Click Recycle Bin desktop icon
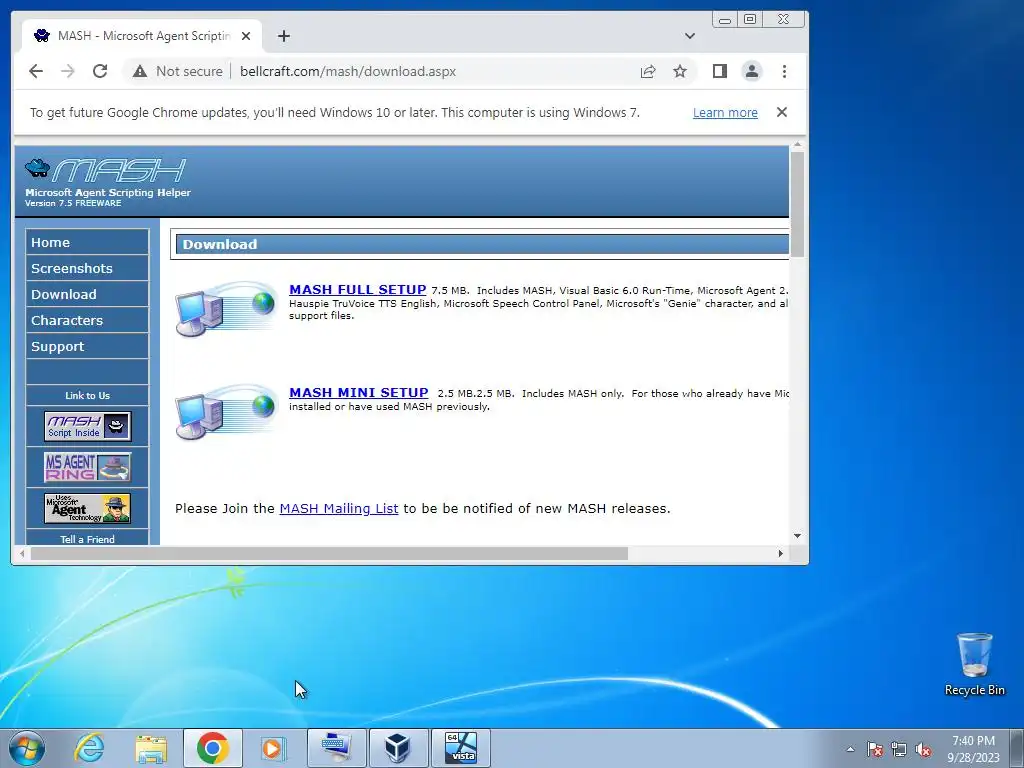This screenshot has height=768, width=1024. (x=974, y=664)
